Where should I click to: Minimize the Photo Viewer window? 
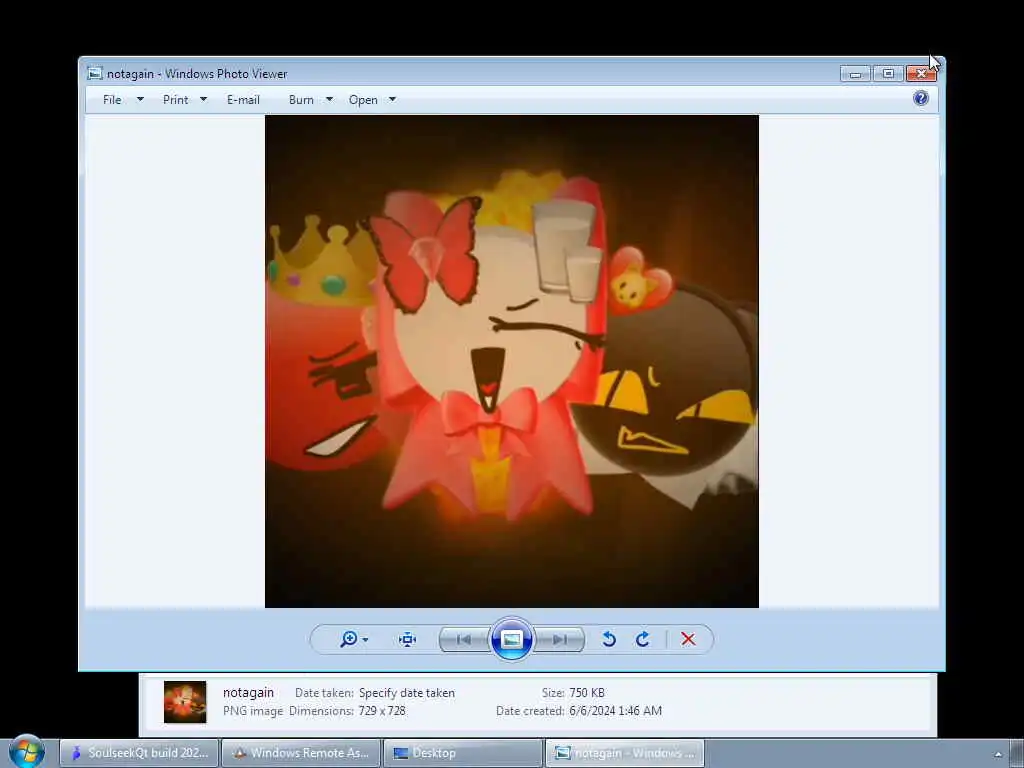(856, 74)
